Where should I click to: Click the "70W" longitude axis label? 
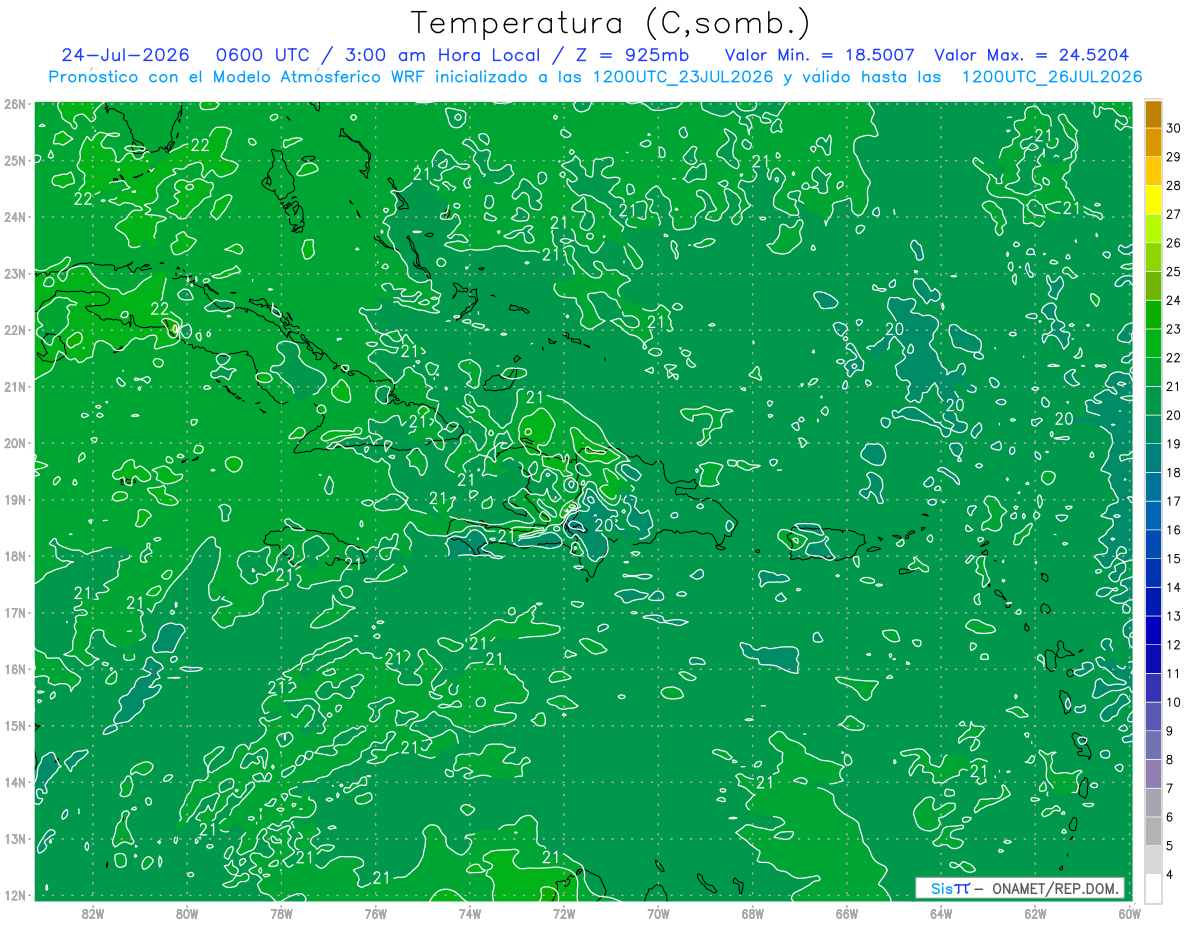658,913
